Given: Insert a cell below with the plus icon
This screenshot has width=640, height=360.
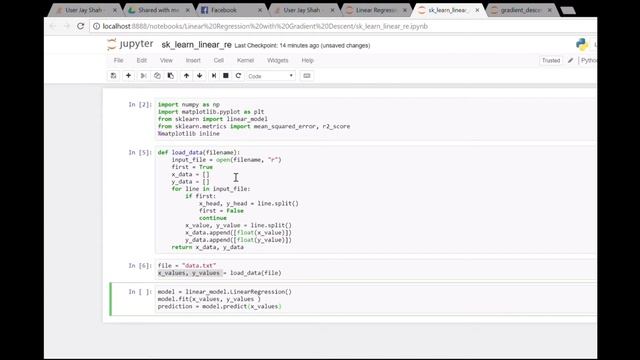Looking at the screenshot, I should [128, 76].
